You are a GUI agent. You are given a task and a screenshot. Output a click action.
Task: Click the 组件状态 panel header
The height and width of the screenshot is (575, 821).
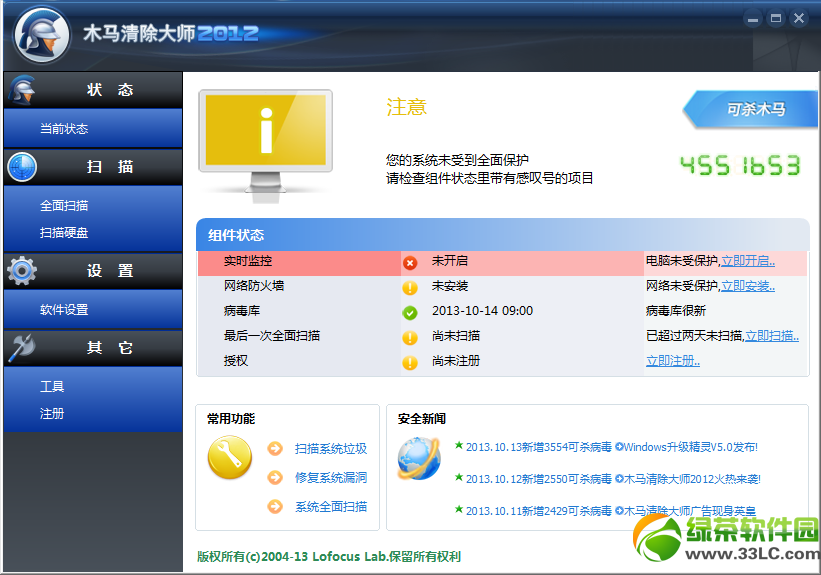[x=503, y=235]
